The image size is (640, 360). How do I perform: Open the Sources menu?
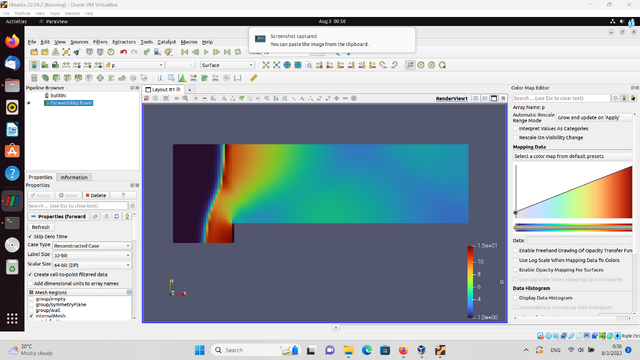79,42
